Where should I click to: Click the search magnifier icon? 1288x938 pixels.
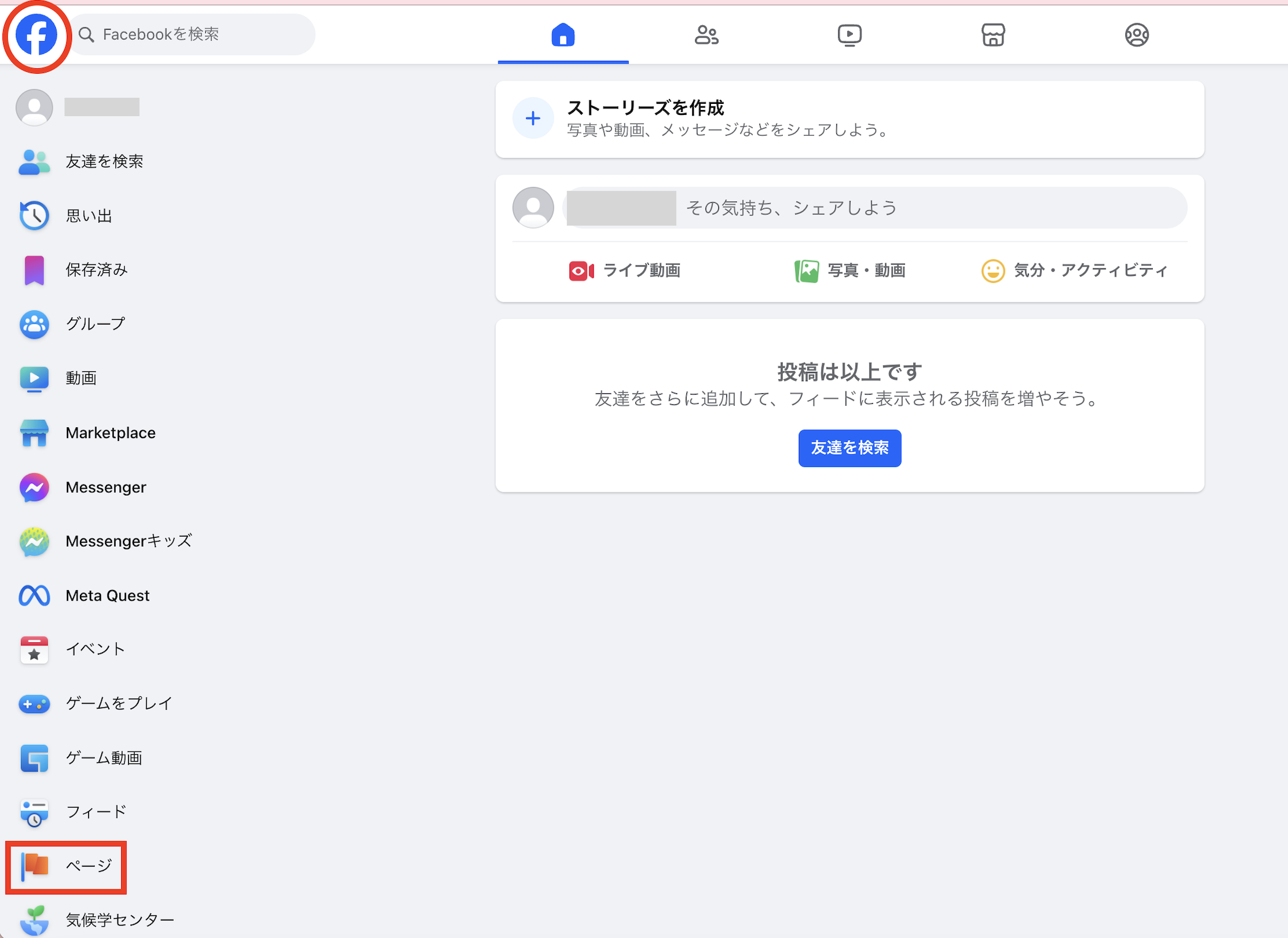(x=87, y=35)
